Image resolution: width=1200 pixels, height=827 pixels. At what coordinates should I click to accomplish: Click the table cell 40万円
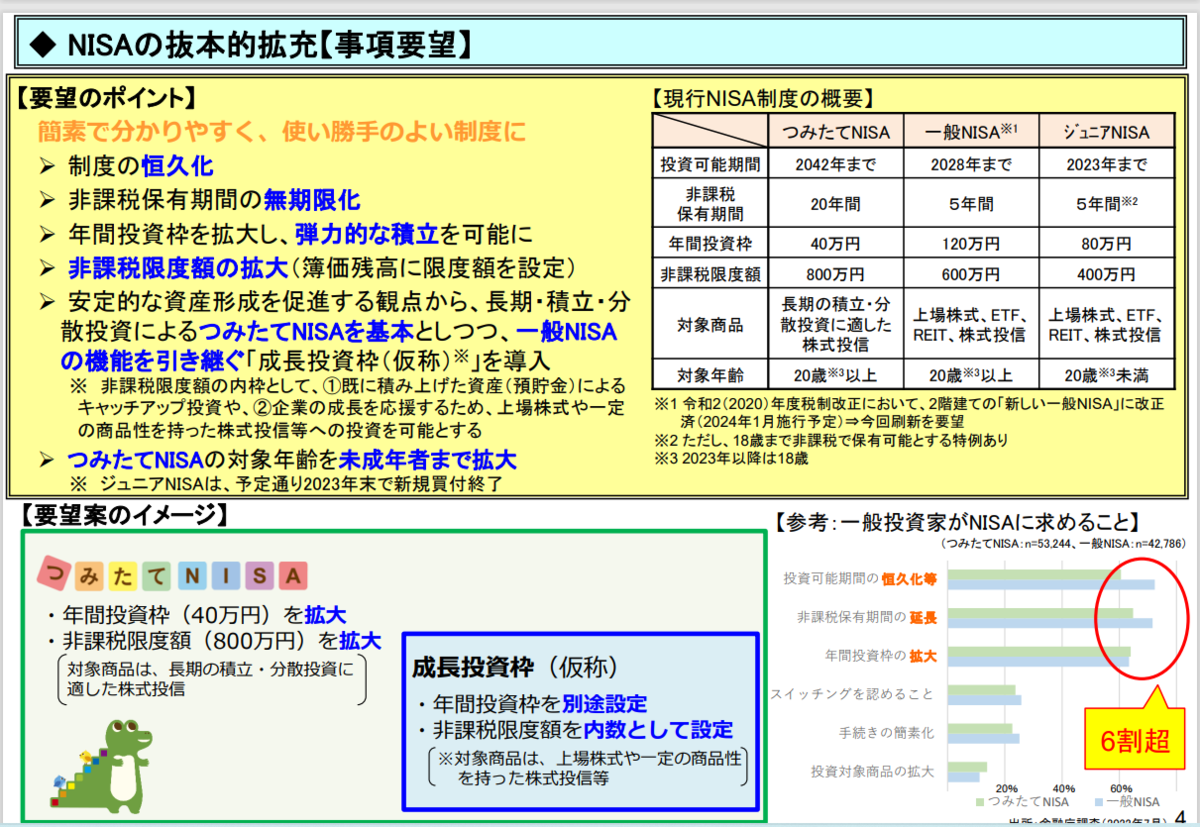coord(836,241)
